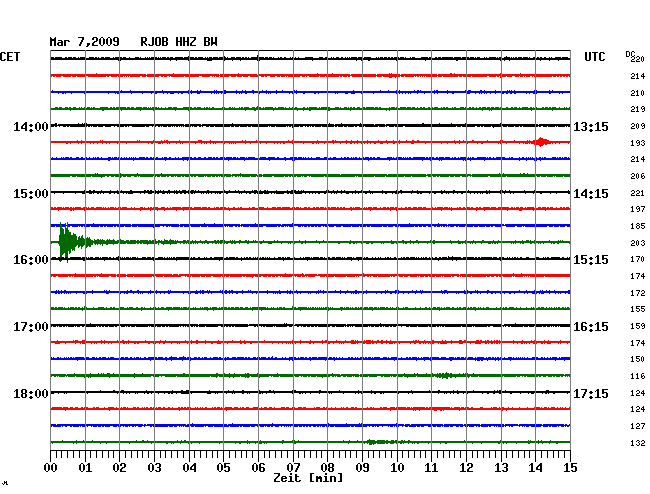Image resolution: width=650 pixels, height=494 pixels.
Task: Click the 10 minute axis label
Action: (397, 468)
